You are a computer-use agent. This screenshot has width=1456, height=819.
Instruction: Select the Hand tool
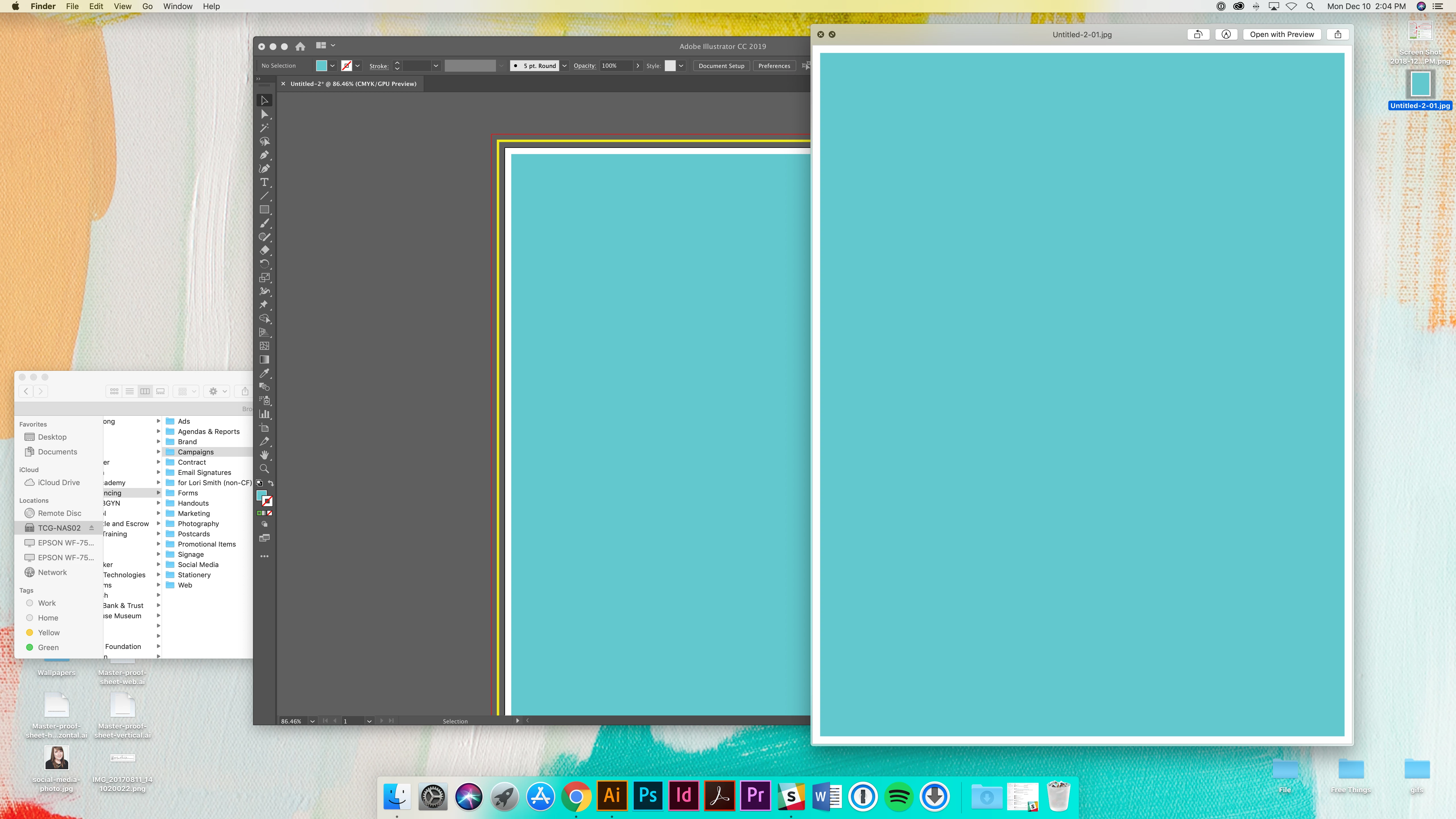[x=264, y=455]
